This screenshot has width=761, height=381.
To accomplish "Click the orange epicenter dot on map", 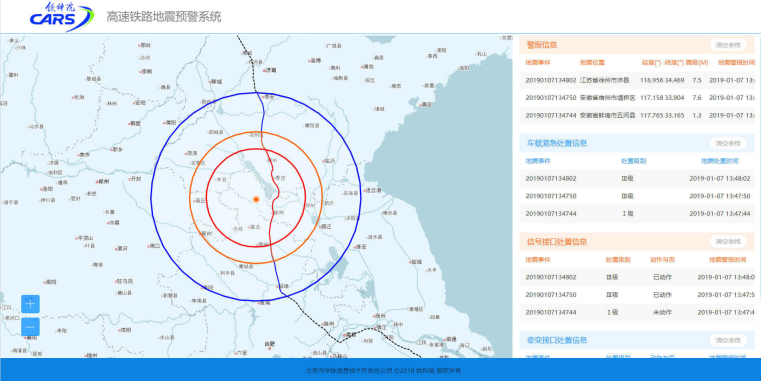I will tap(256, 199).
